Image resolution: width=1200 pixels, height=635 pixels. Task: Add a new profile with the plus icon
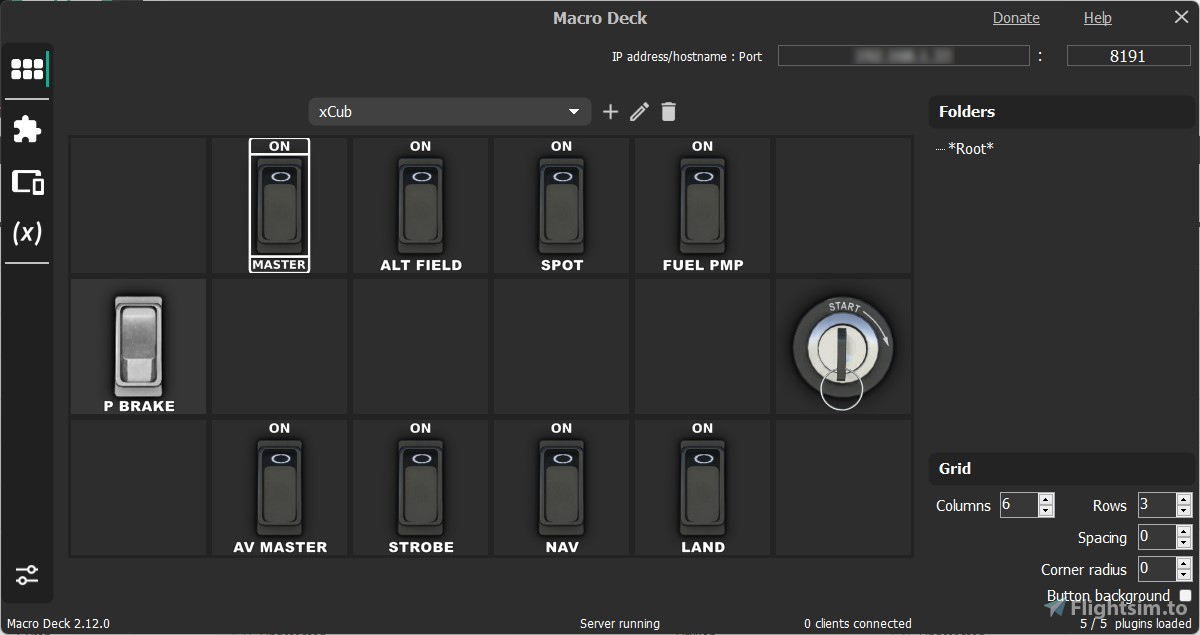click(610, 111)
